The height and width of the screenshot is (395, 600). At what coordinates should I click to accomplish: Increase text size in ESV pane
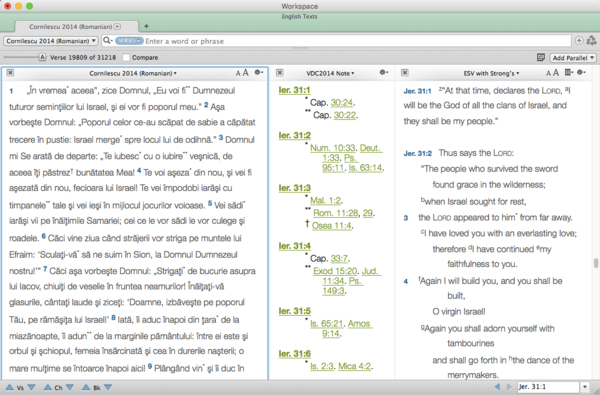tap(556, 73)
